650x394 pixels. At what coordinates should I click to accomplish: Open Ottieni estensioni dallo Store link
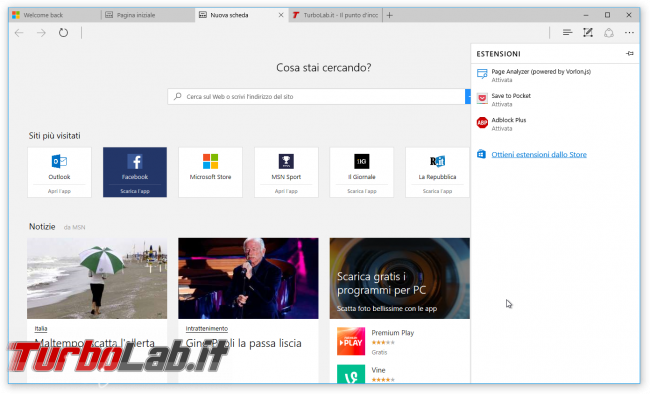pyautogui.click(x=539, y=154)
